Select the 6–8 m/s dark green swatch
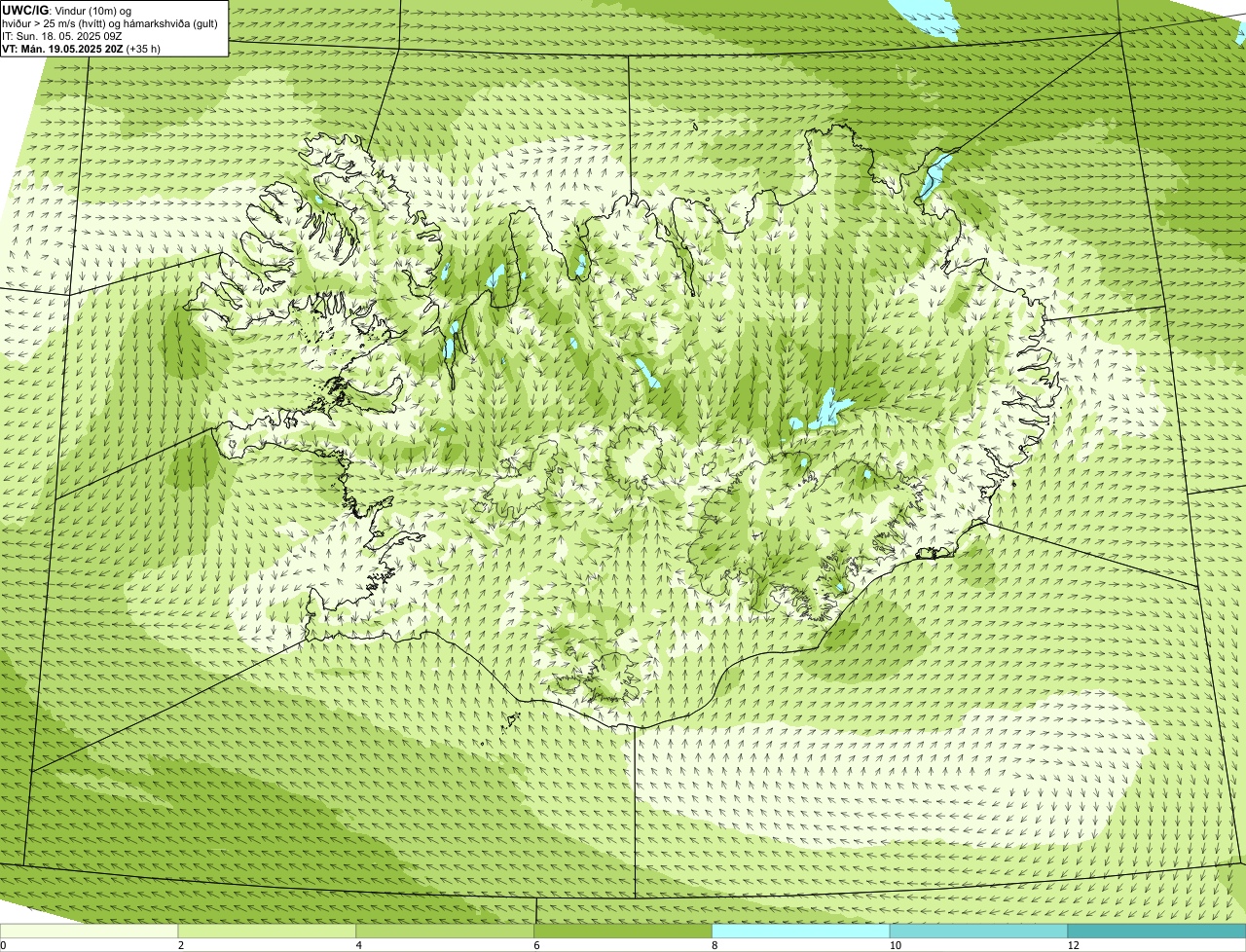 pos(623,932)
